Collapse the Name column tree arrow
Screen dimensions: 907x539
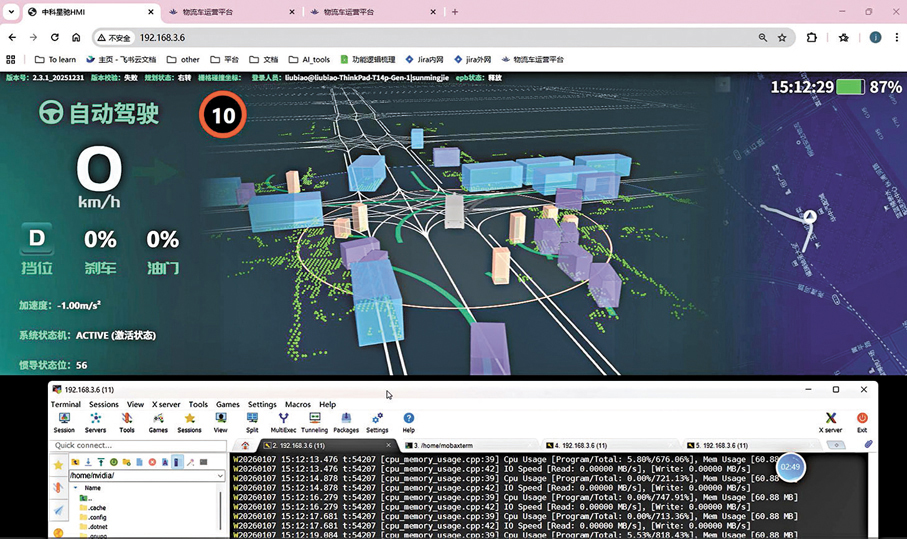pos(76,488)
